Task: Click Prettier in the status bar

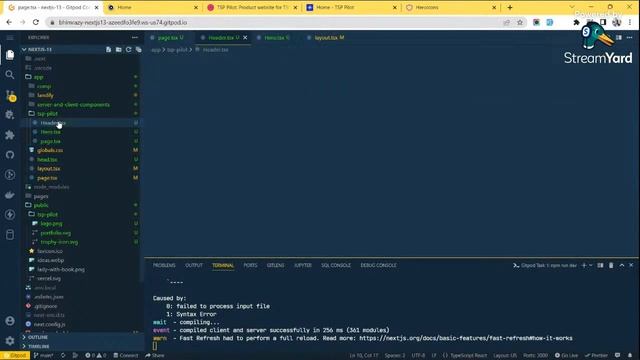Action: click(596, 356)
